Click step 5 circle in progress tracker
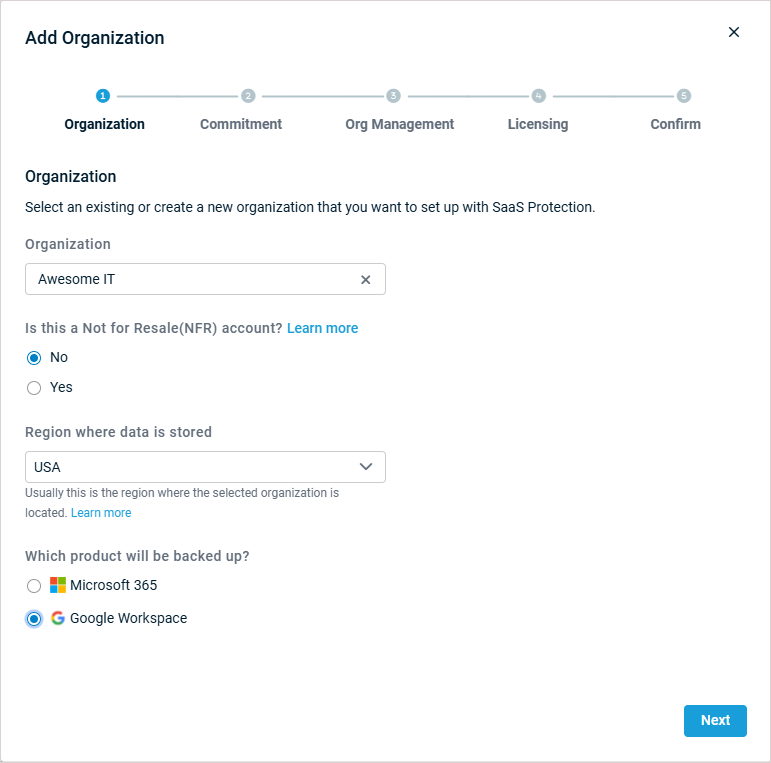Viewport: 771px width, 763px height. (x=683, y=96)
